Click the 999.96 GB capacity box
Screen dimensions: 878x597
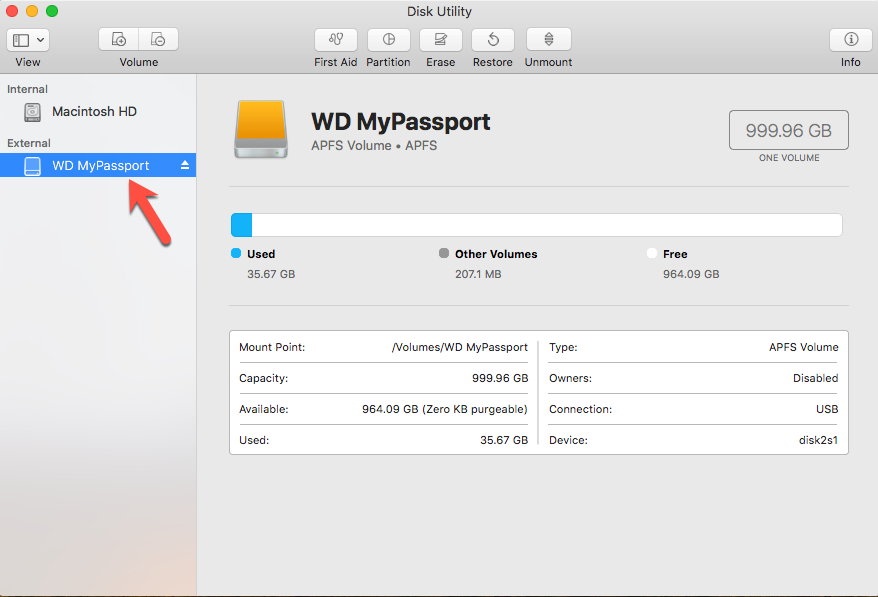(788, 130)
